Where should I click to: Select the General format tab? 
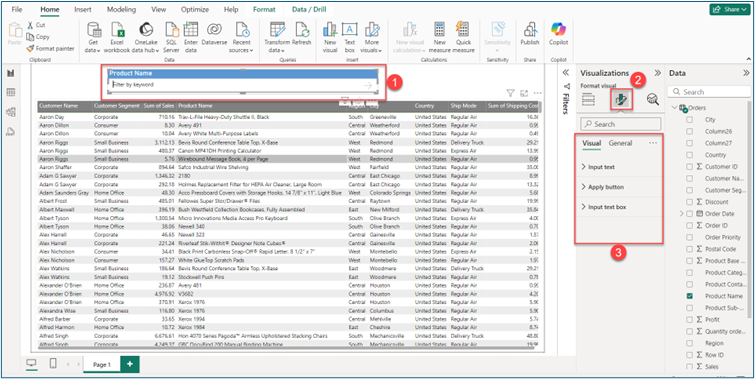(x=620, y=143)
